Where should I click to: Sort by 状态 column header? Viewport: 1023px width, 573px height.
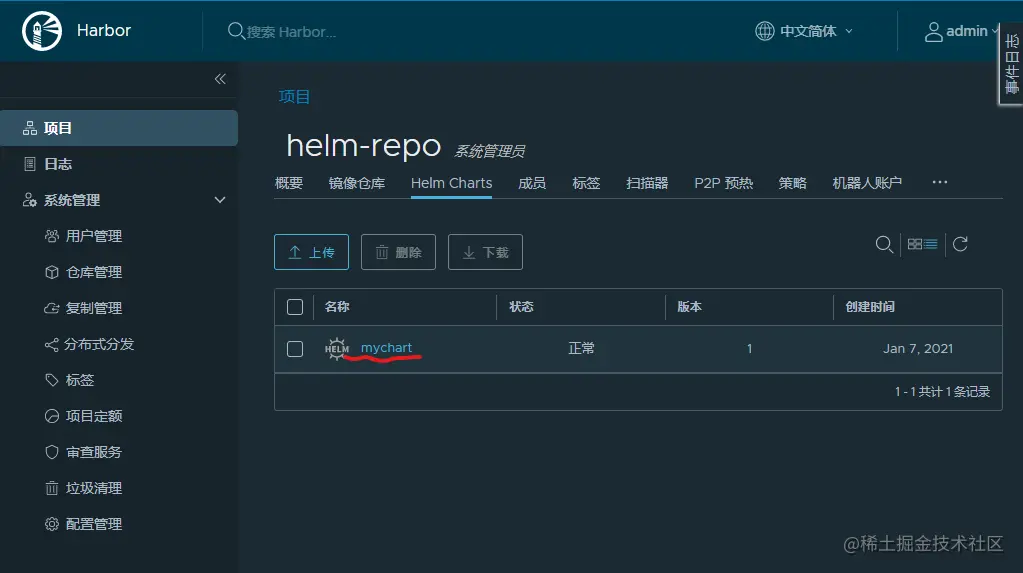click(521, 307)
